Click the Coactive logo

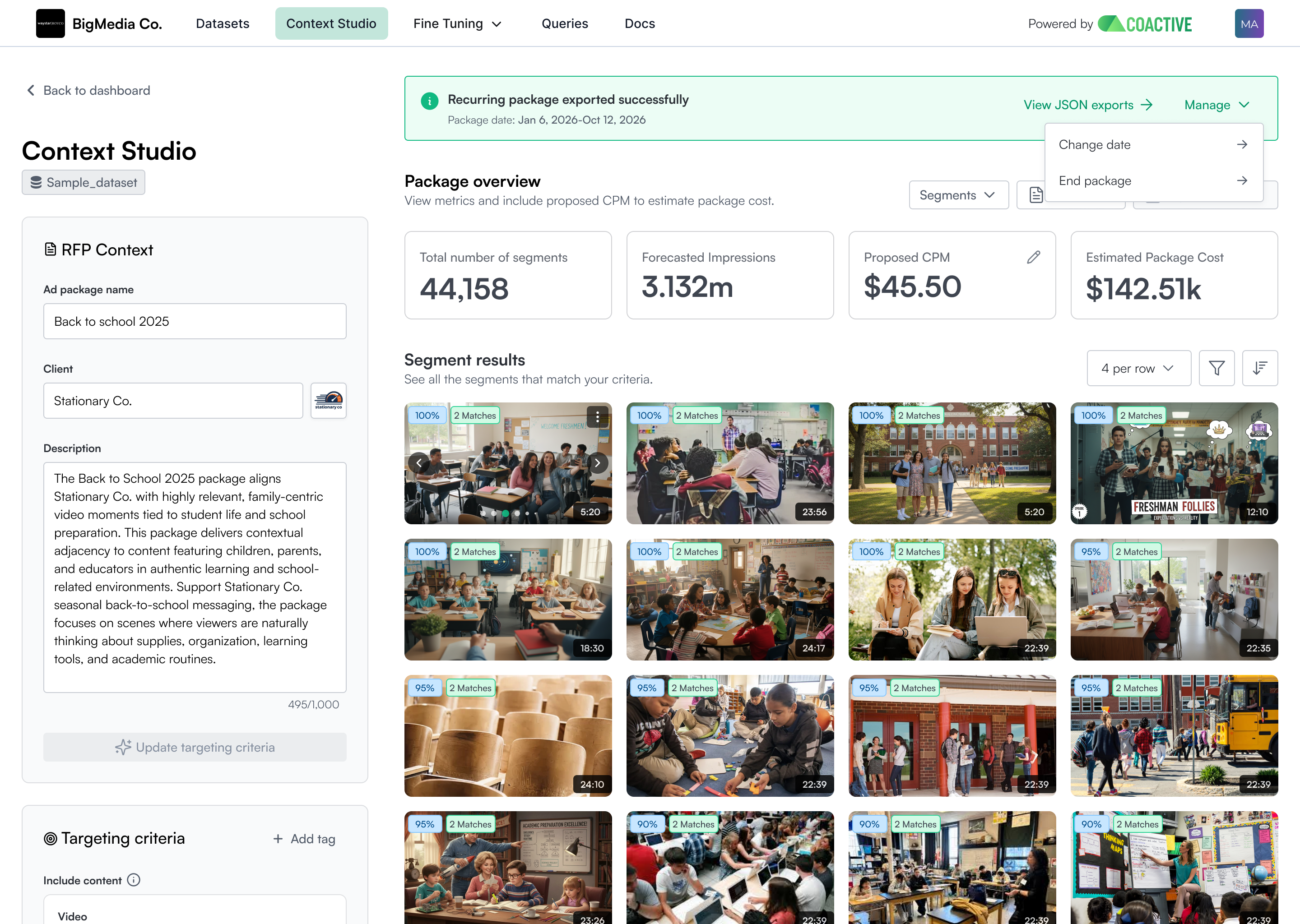[x=1145, y=24]
